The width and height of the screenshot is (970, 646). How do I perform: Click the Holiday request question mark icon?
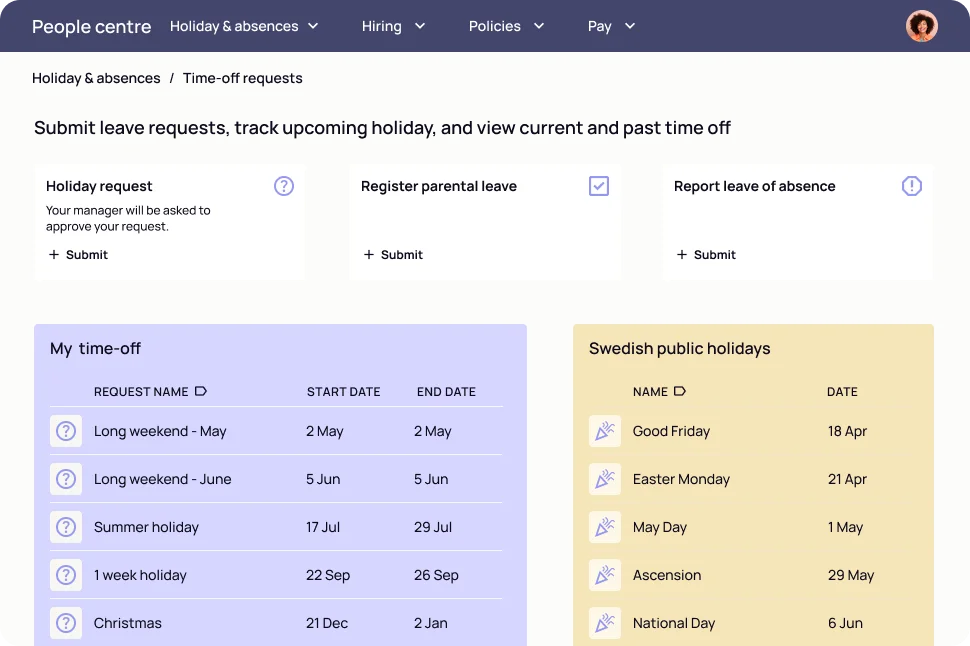click(x=284, y=186)
